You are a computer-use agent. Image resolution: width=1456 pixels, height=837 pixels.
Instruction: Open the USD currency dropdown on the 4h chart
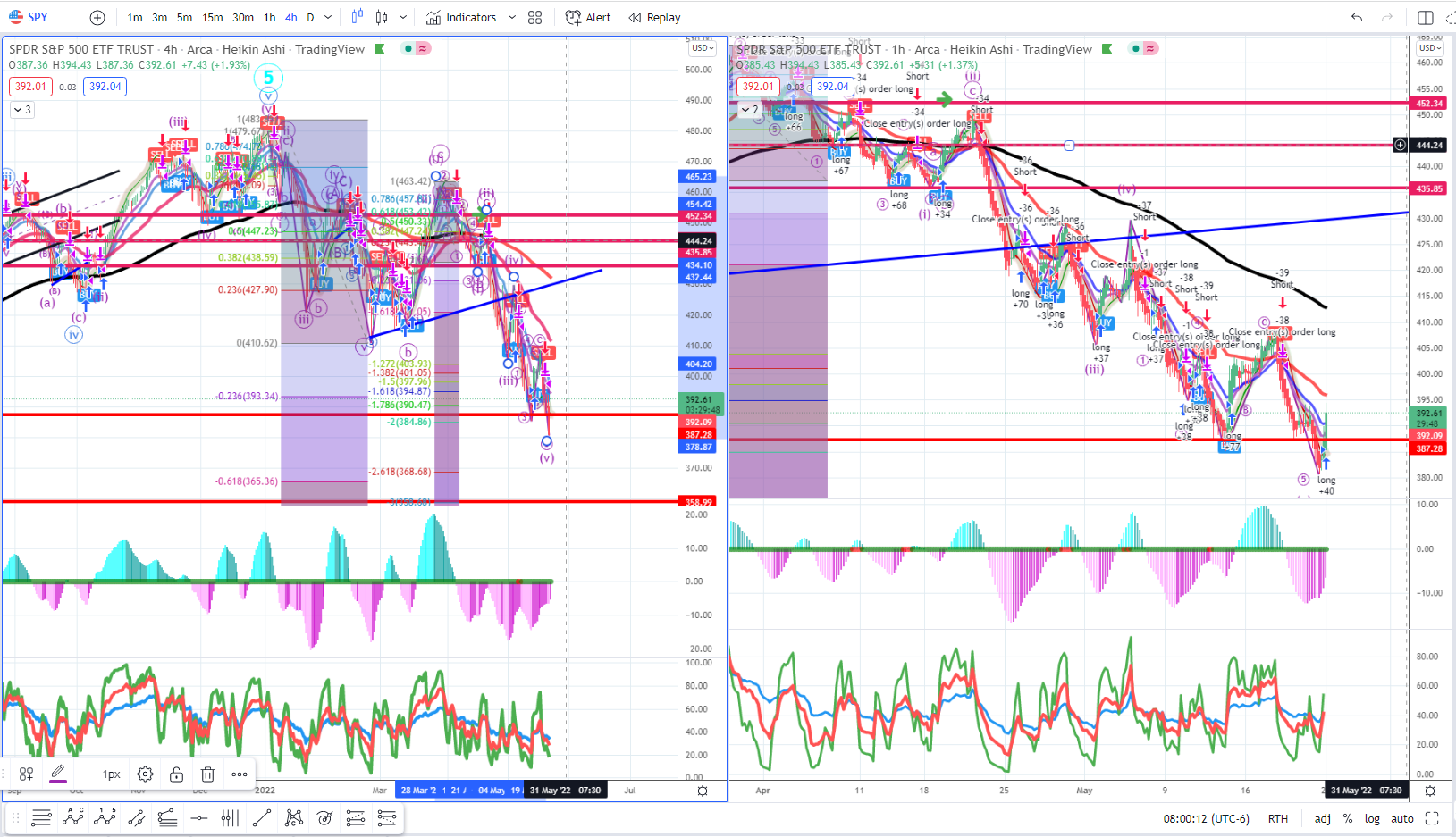pyautogui.click(x=703, y=48)
